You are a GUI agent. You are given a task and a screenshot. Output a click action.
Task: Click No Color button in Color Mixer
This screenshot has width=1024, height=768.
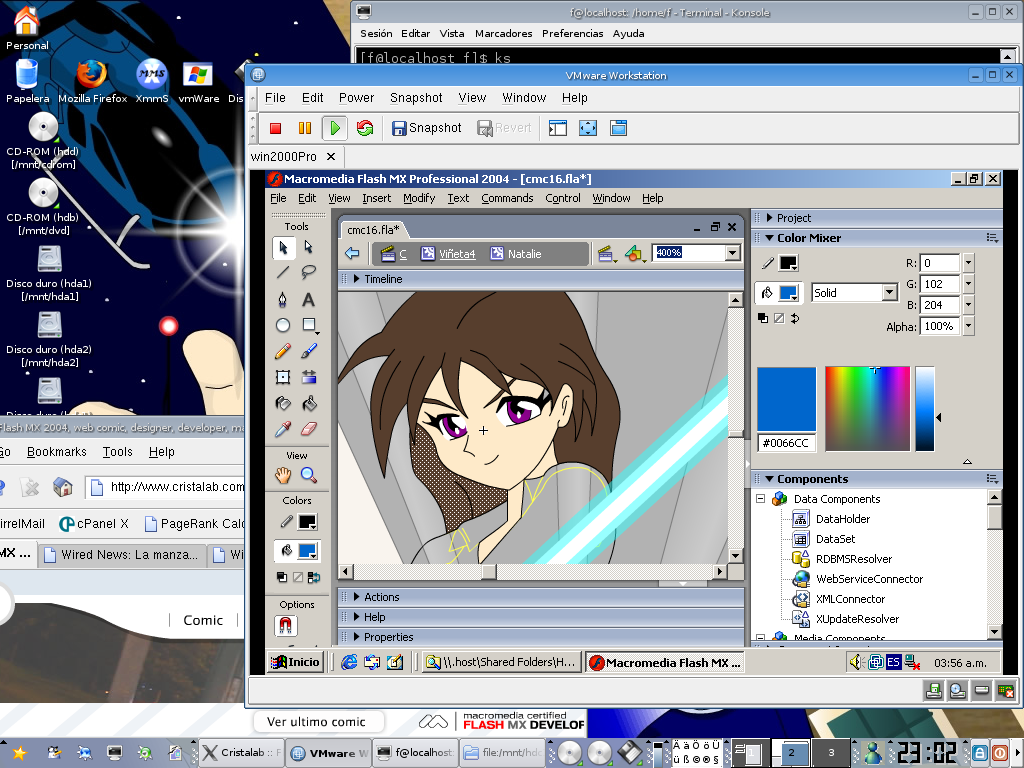tap(778, 318)
